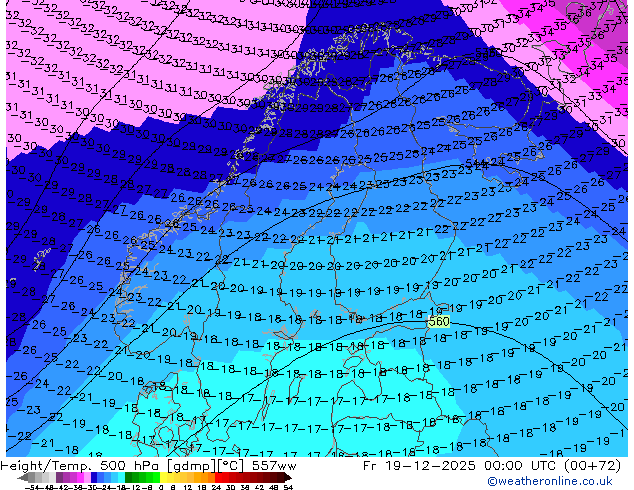Click the "[°C]" unit label

pyautogui.click(x=230, y=466)
